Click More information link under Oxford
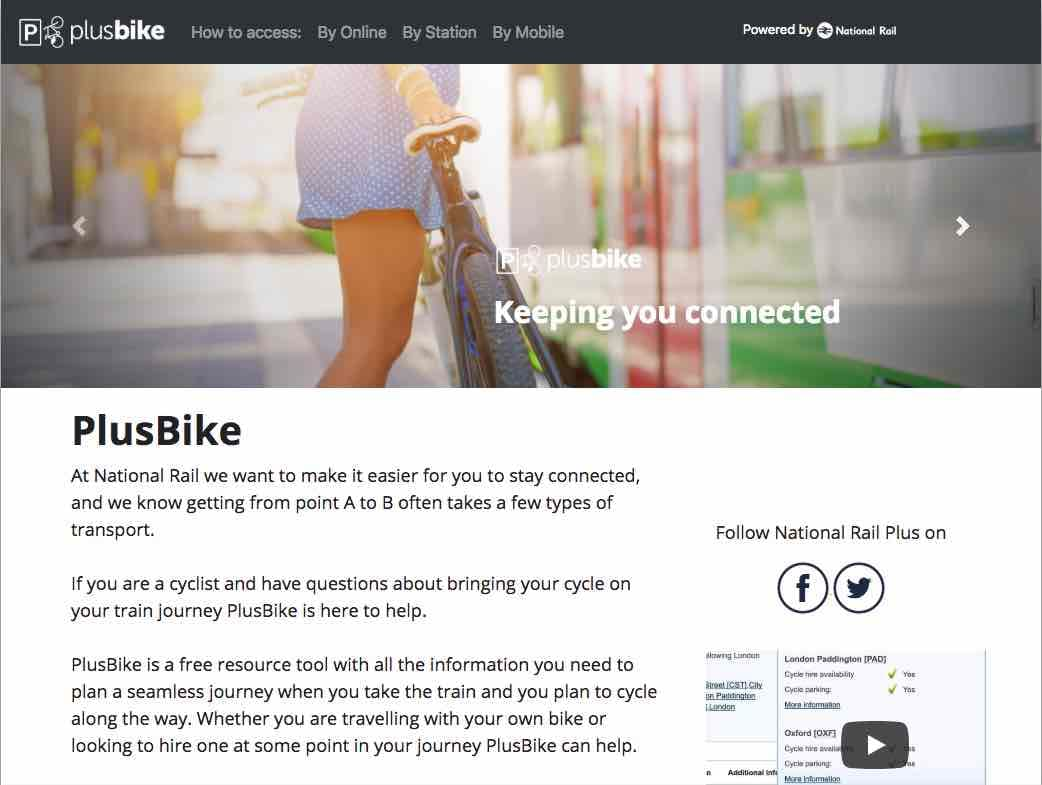The height and width of the screenshot is (785, 1042). click(x=812, y=778)
